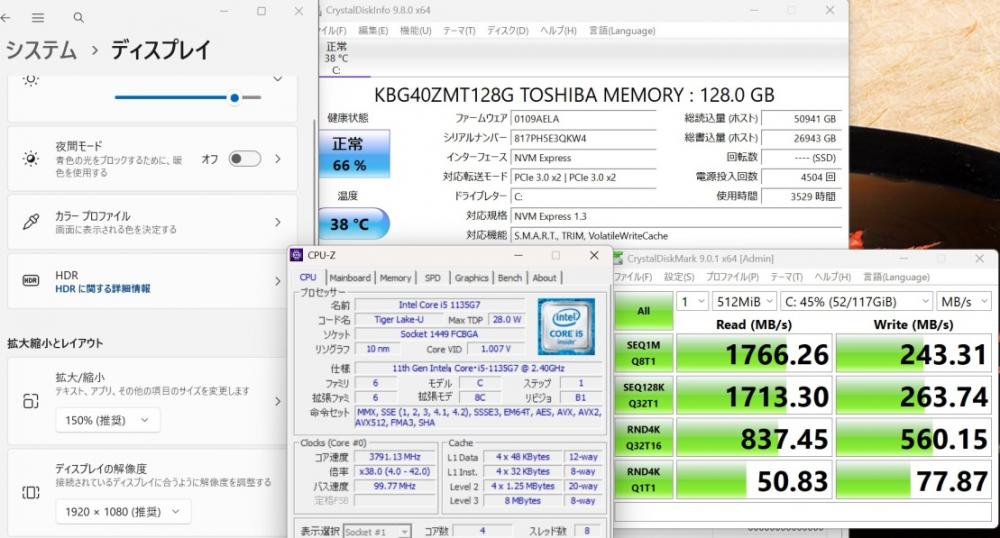Screen dimensions: 1000x538
Task: Open the drive dropdown C: 45% (52/117GiB)
Action: (x=857, y=302)
